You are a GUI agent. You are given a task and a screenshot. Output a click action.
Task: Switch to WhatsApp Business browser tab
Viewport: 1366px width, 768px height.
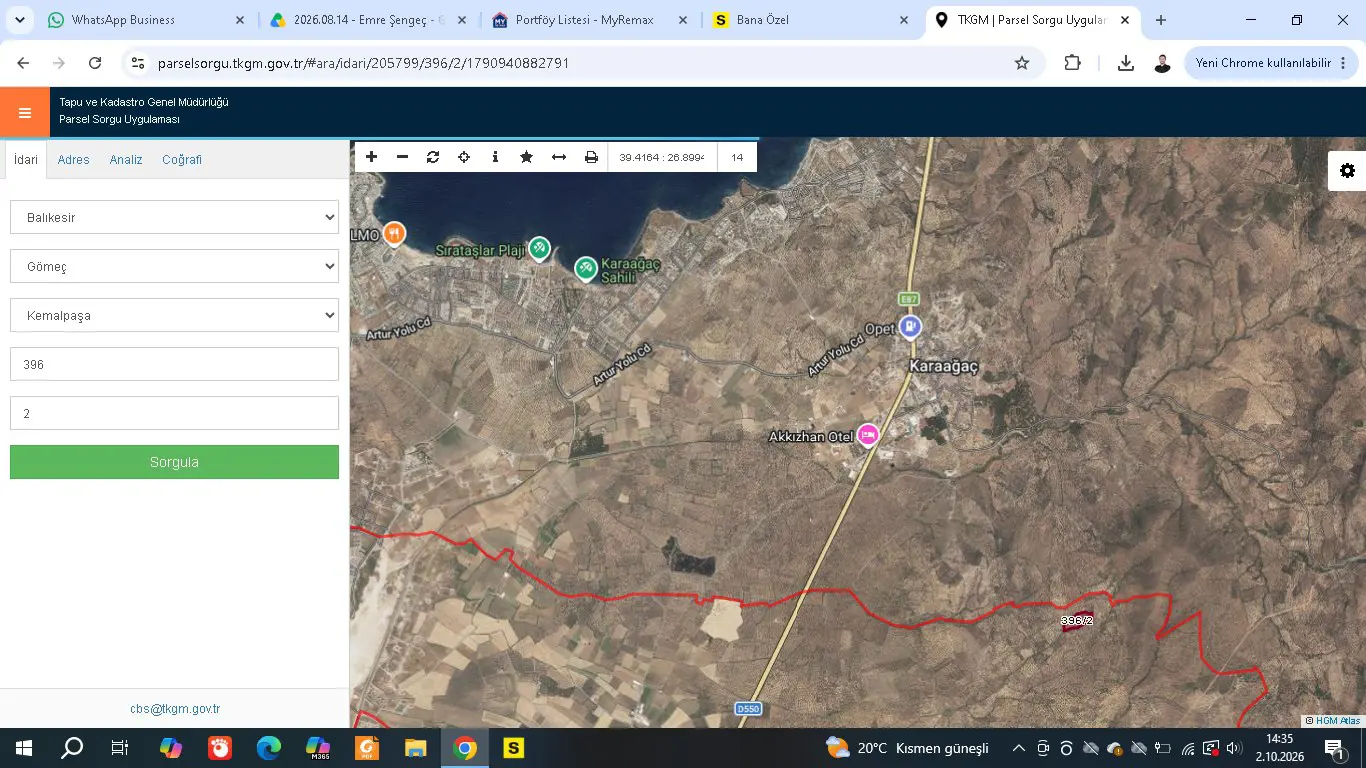pos(145,20)
